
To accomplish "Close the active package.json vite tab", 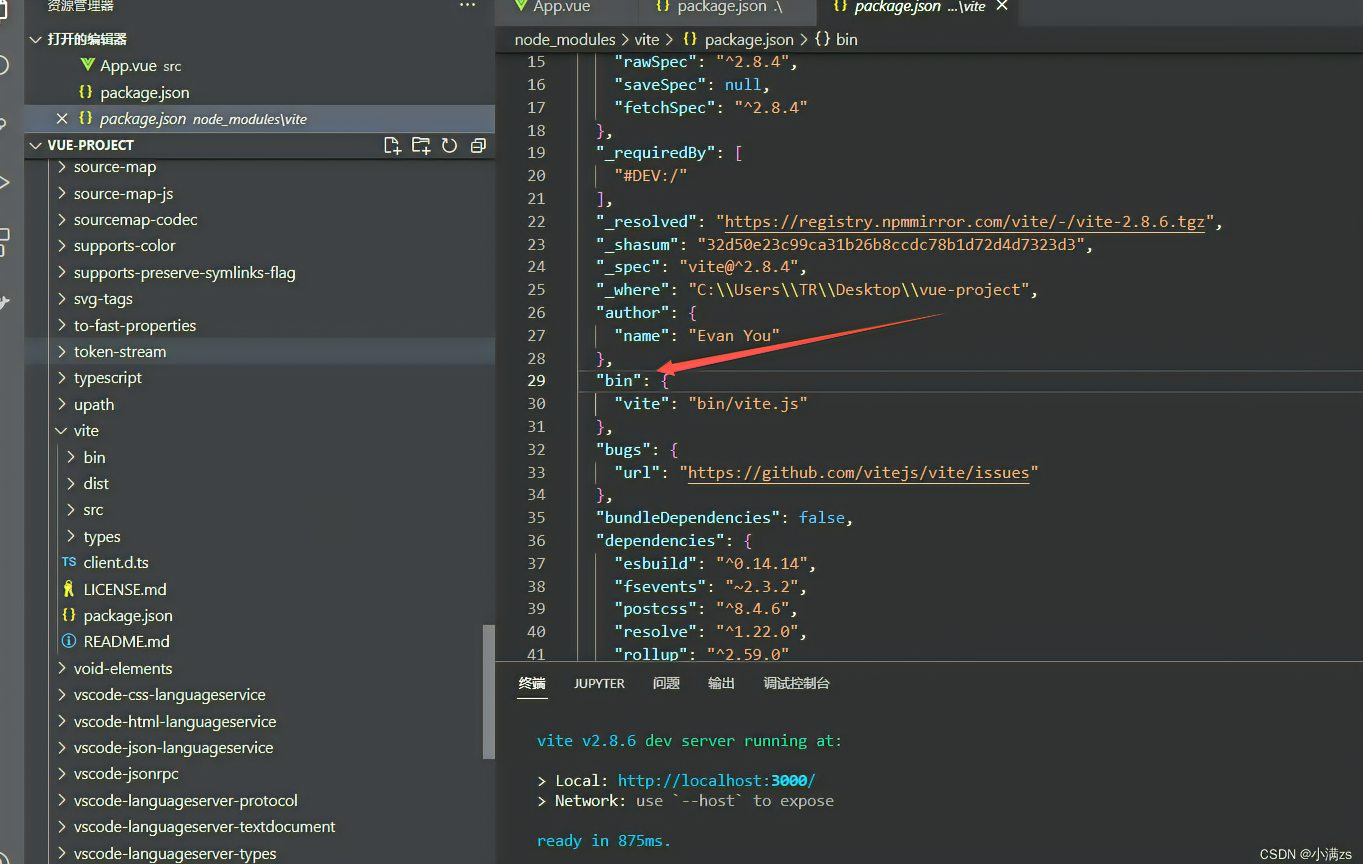I will (x=1002, y=7).
